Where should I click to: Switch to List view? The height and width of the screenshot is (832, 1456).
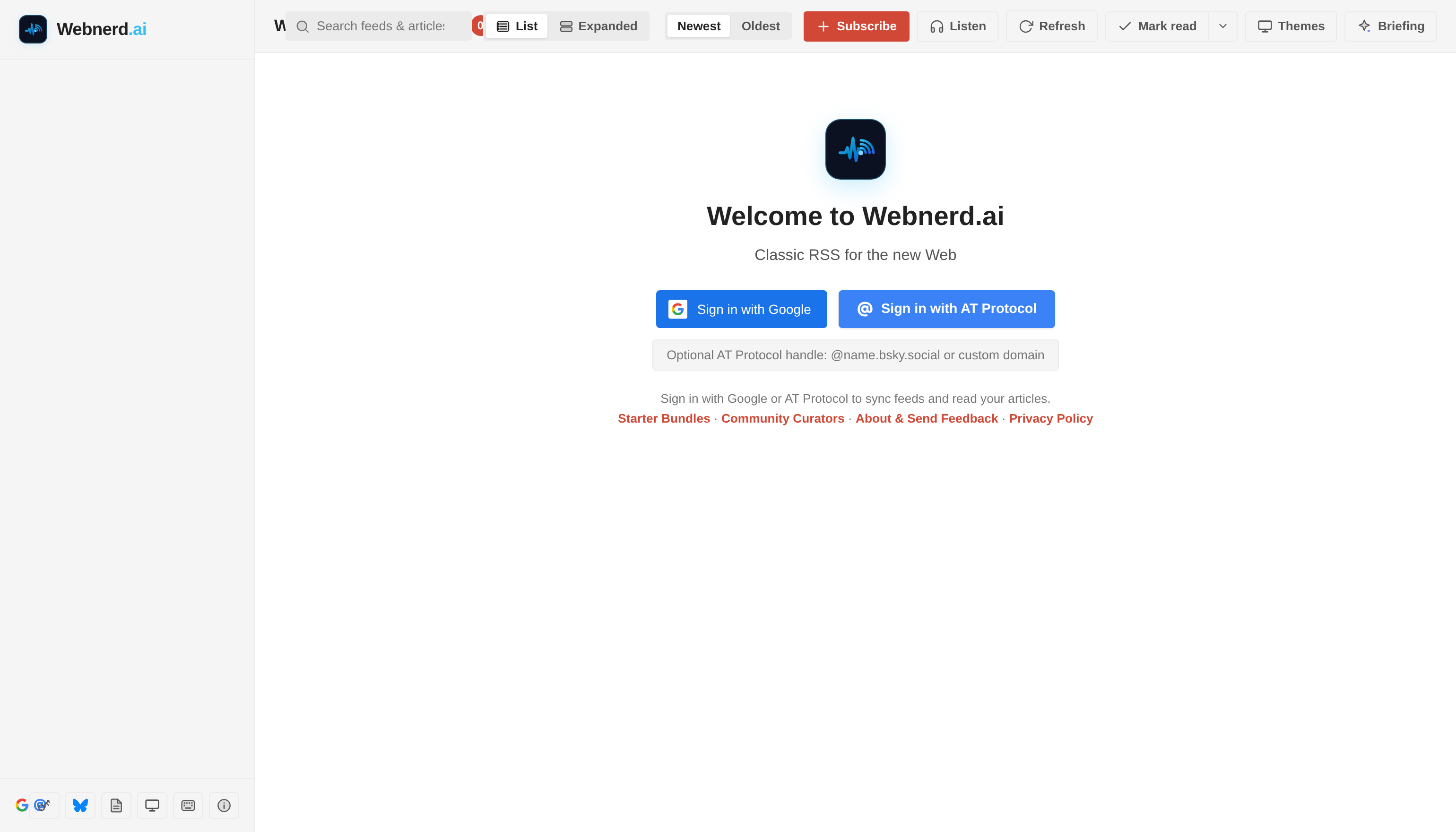[x=517, y=26]
